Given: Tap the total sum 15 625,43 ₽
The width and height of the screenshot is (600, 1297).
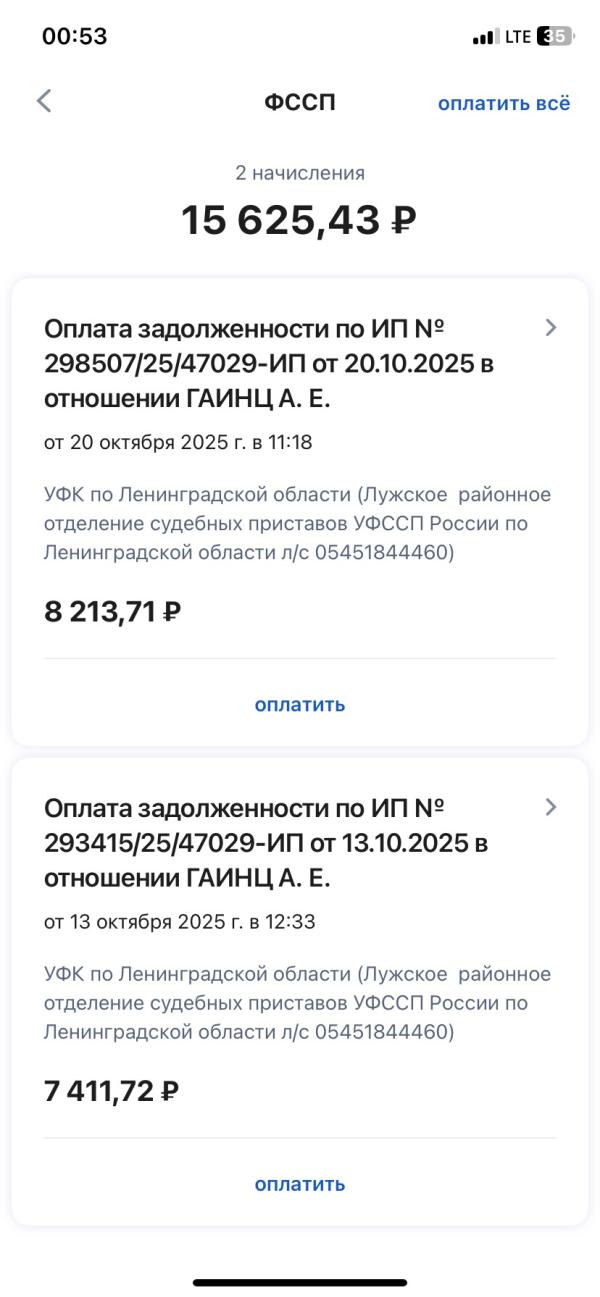Looking at the screenshot, I should tap(298, 220).
